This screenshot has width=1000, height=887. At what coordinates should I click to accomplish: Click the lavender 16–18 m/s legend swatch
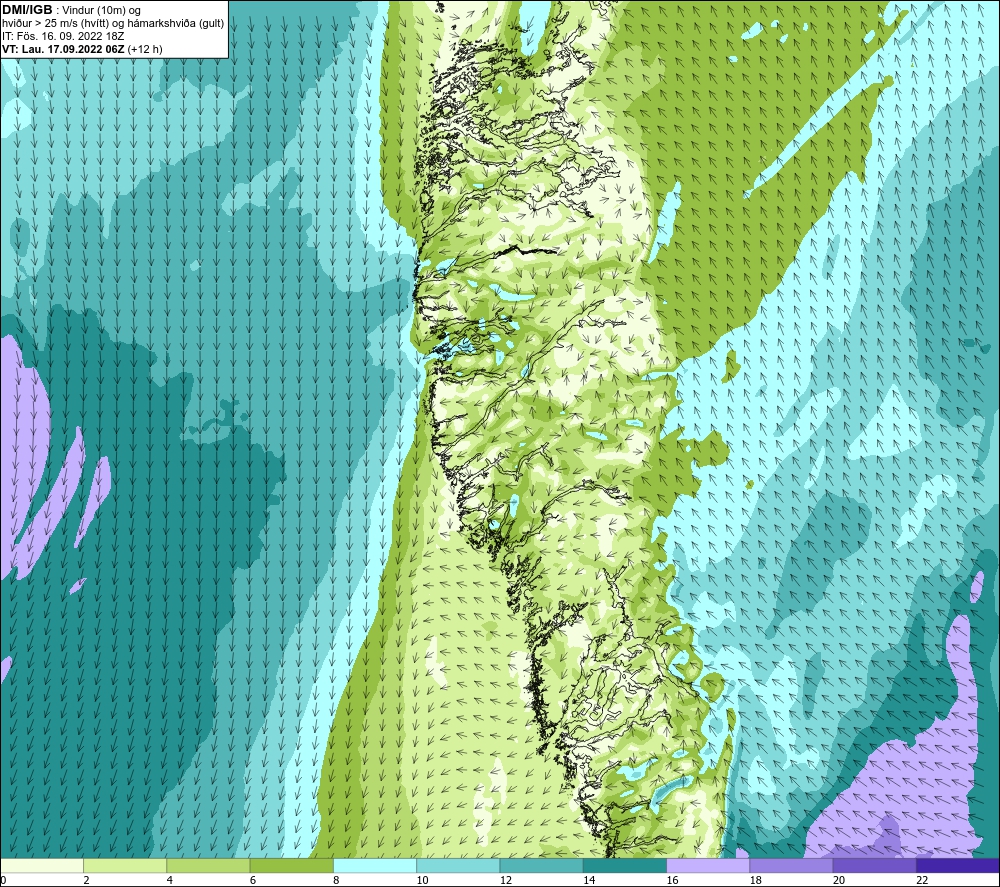(x=709, y=865)
